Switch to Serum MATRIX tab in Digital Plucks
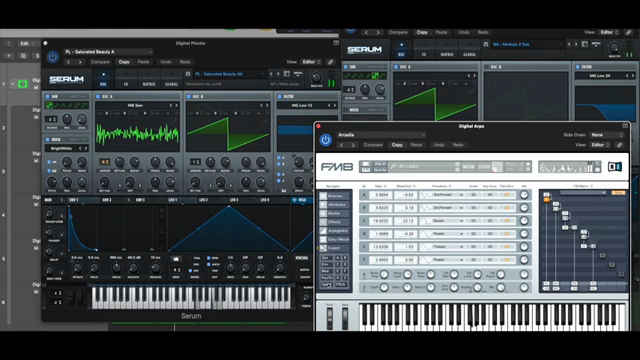Screen dimensions: 640x360 149,79
